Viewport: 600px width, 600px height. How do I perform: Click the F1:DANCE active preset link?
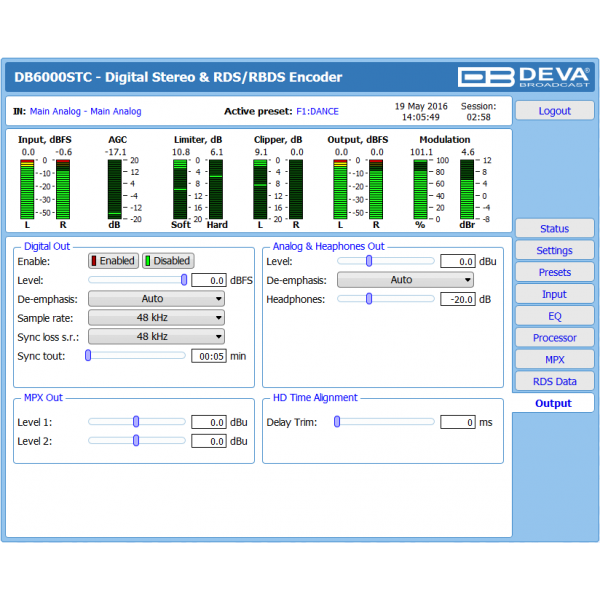(317, 111)
